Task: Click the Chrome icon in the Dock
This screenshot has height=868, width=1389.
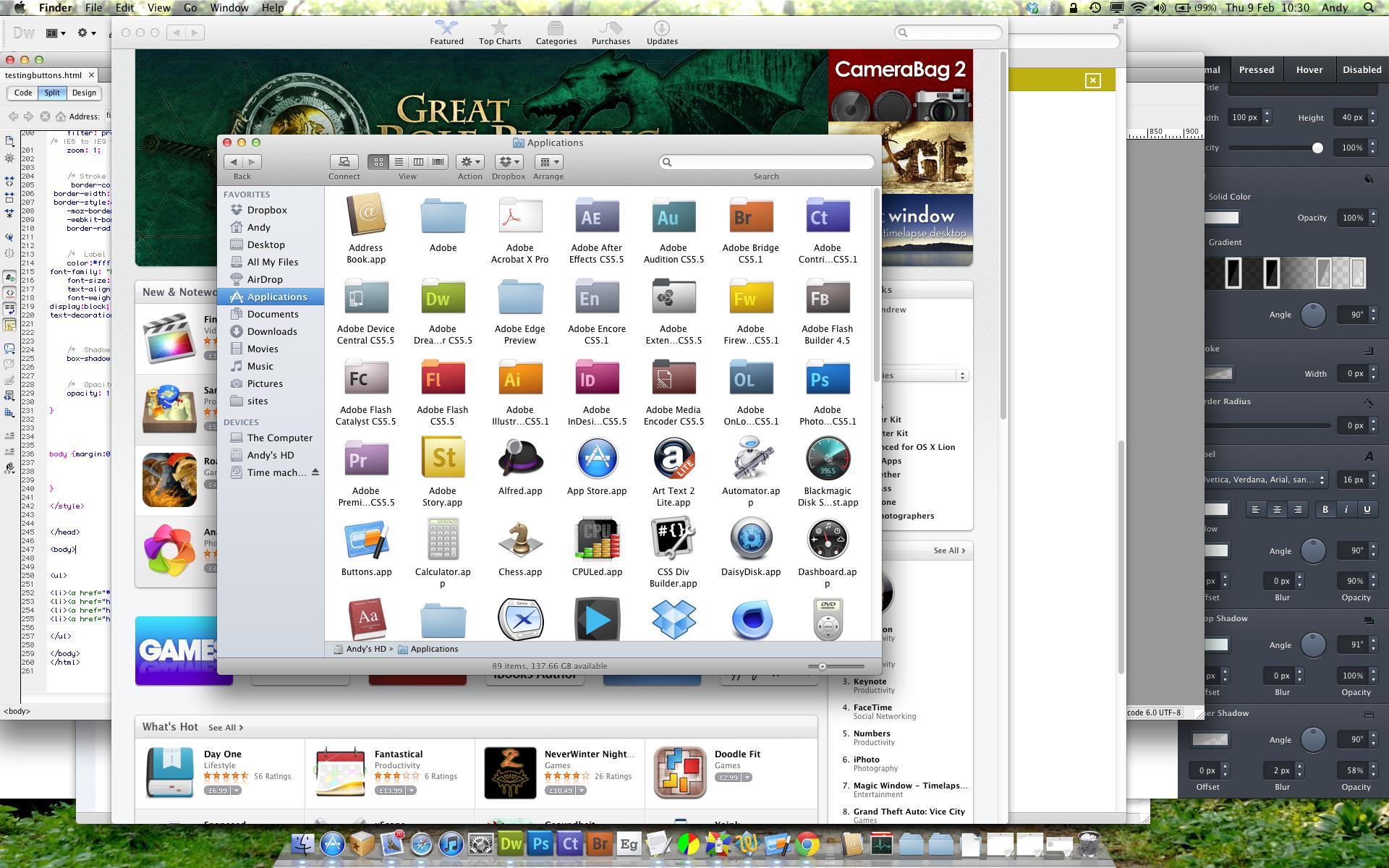Action: (807, 844)
